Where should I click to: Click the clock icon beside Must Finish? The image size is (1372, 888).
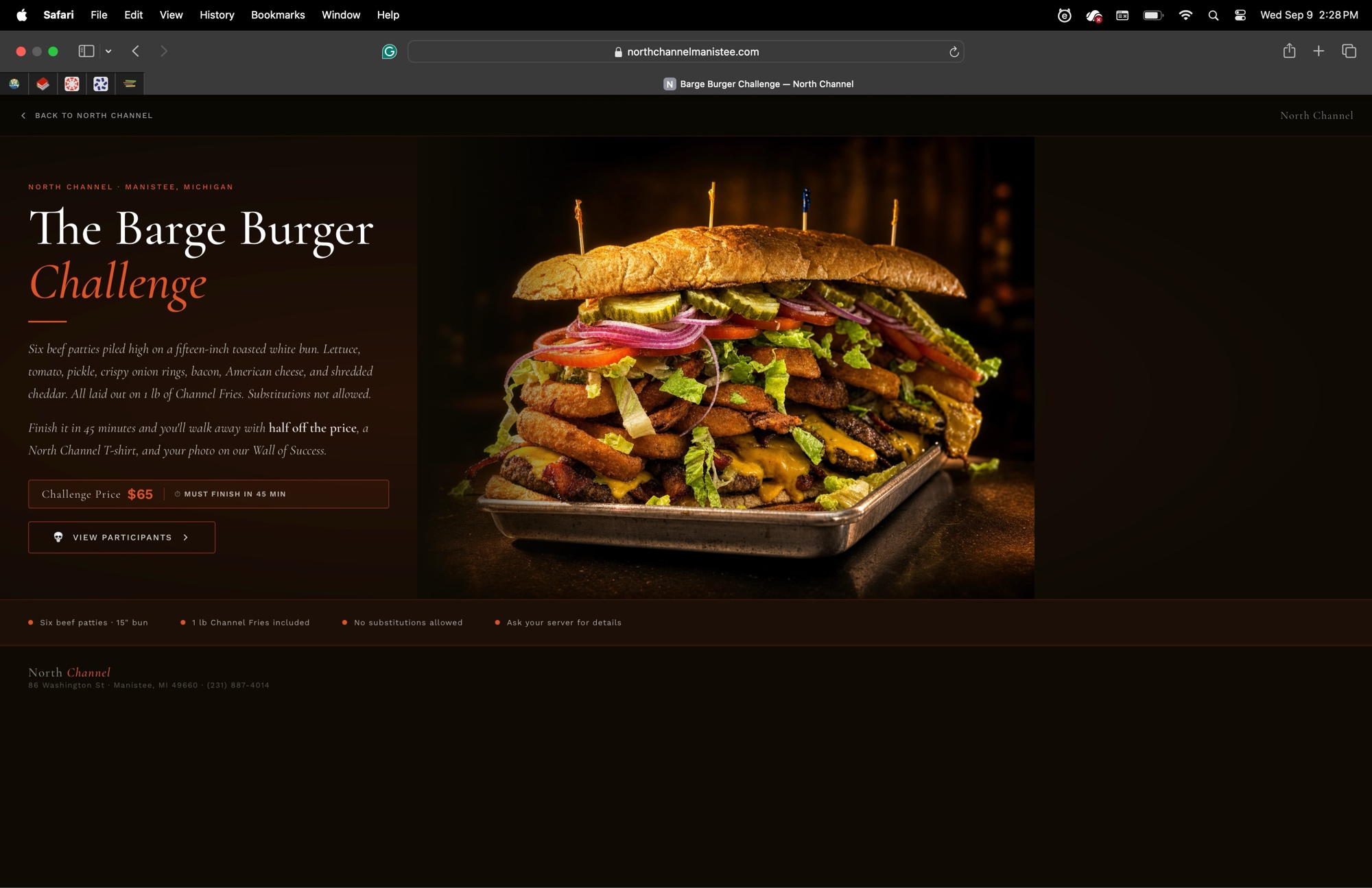178,494
